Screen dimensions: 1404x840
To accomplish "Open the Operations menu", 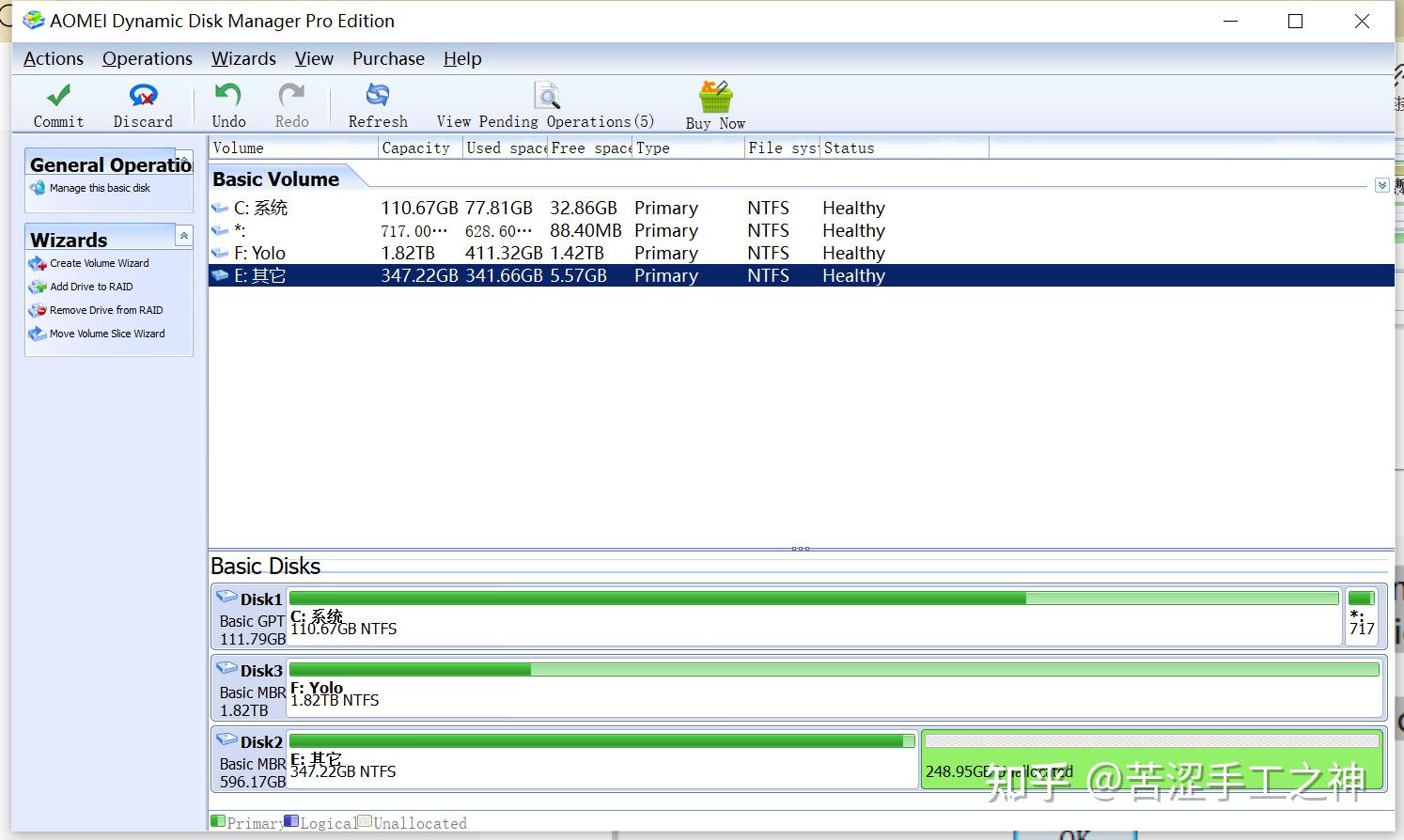I will [x=147, y=58].
